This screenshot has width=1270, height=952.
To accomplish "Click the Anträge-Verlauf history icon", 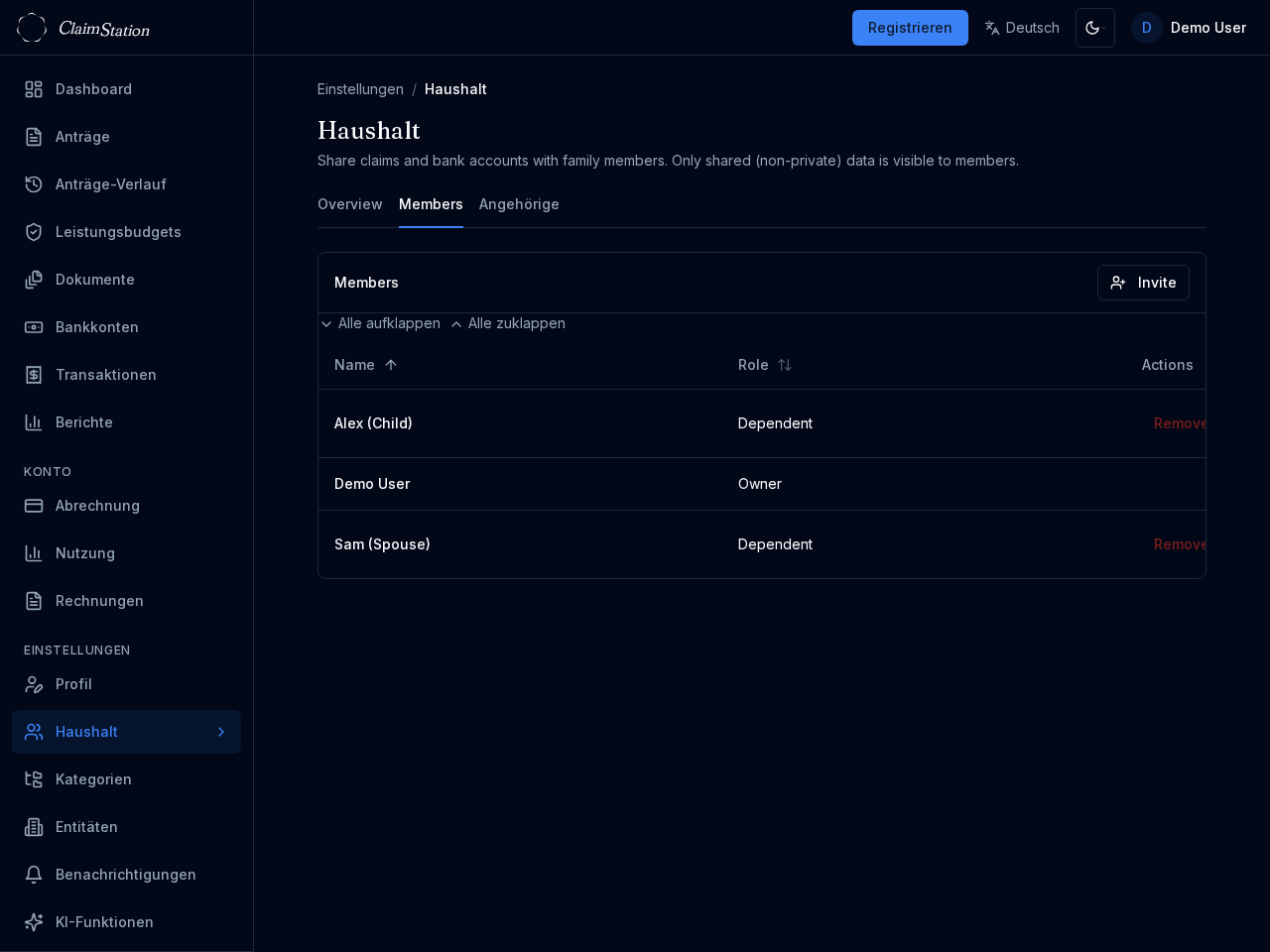I will point(34,184).
